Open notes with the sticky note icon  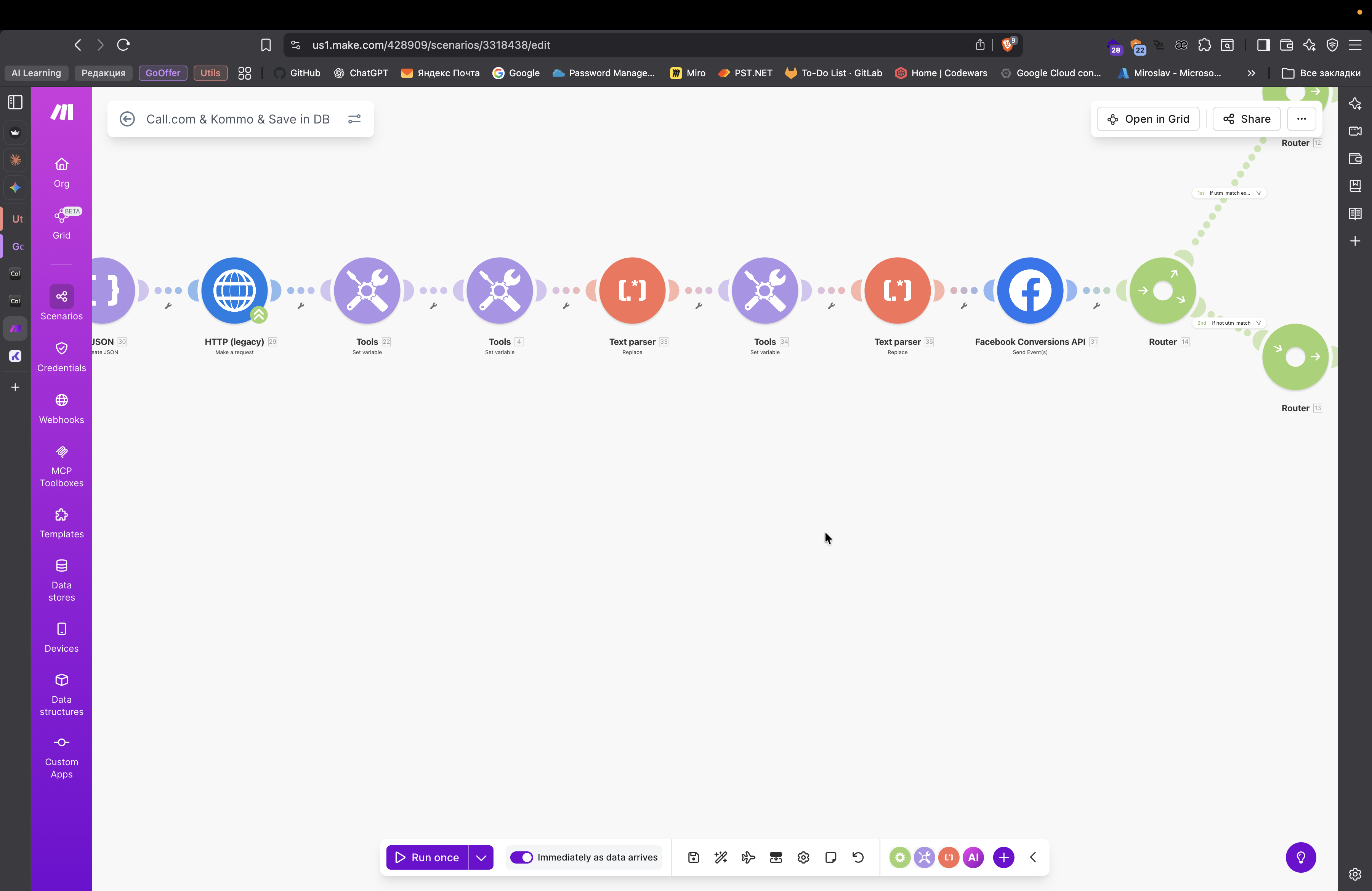831,857
